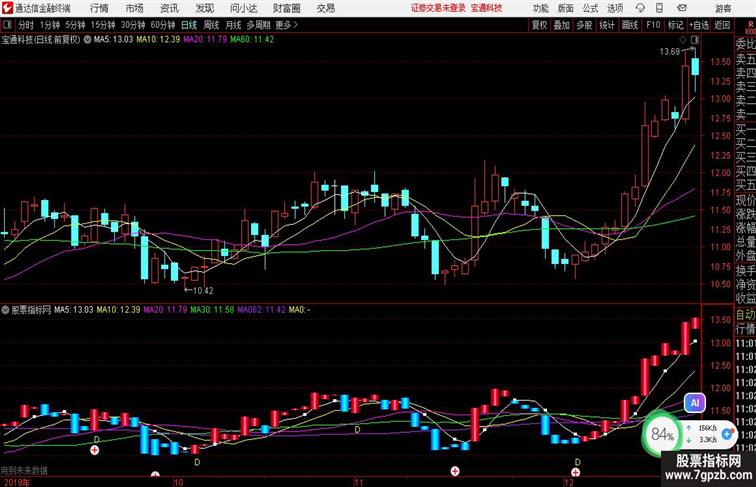Switch to 5分钟 period tab

click(x=75, y=25)
